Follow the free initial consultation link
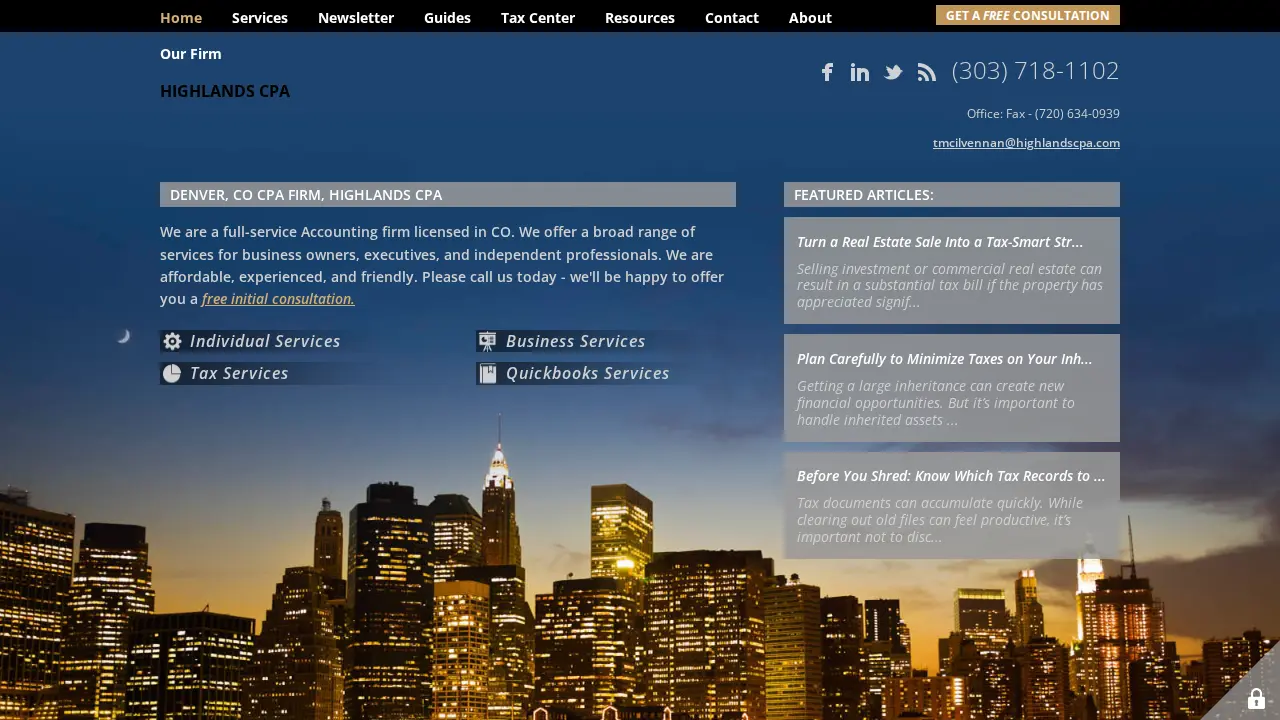 click(x=278, y=299)
